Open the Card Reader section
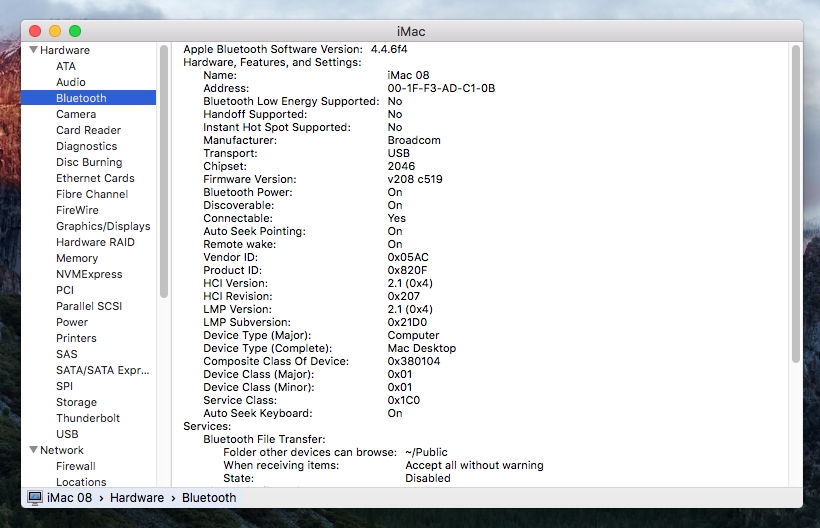The width and height of the screenshot is (820, 528). [x=88, y=130]
